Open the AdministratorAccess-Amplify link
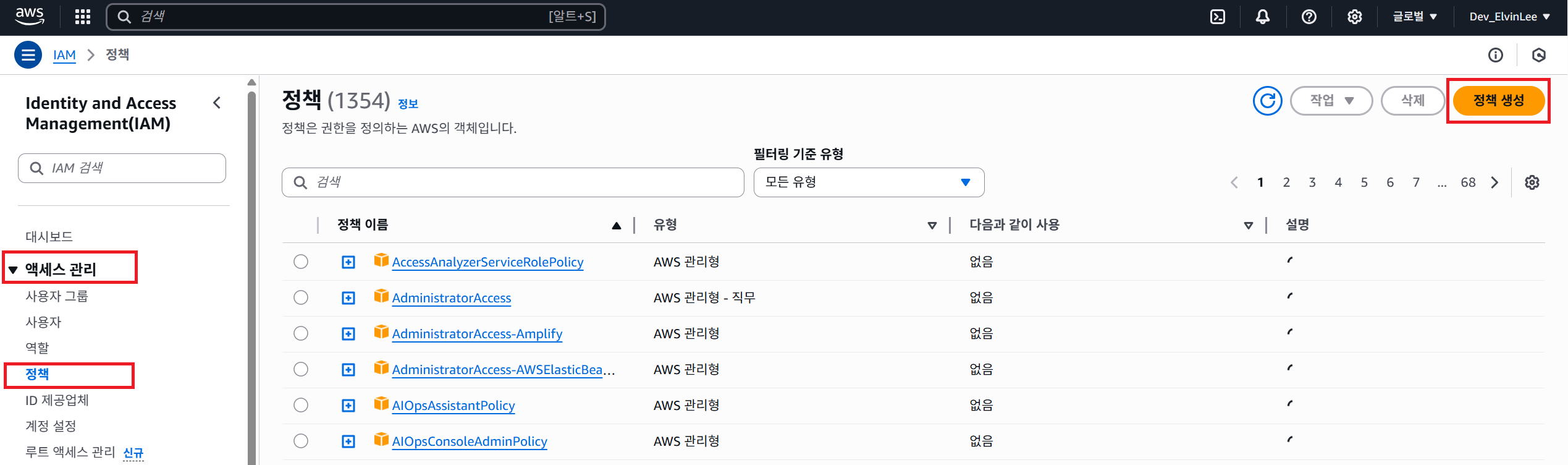The height and width of the screenshot is (465, 1568). (477, 334)
